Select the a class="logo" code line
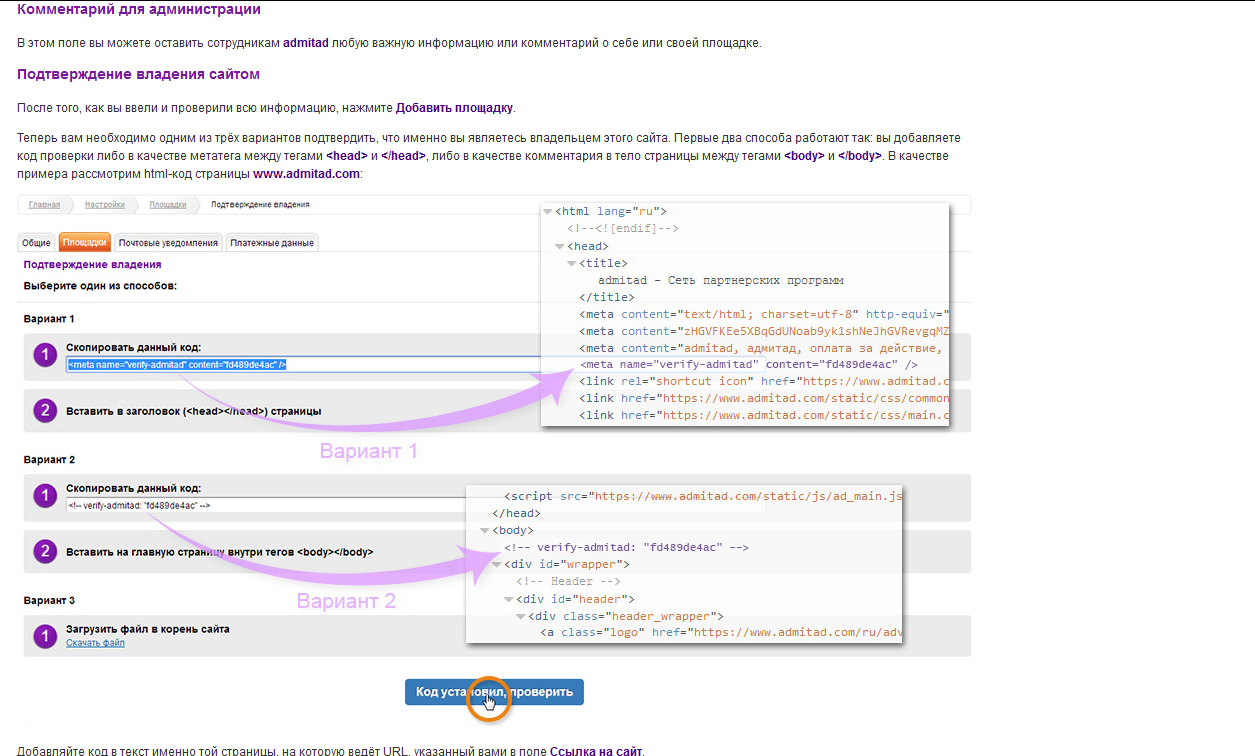Screen dimensions: 1255x756 click(x=722, y=632)
